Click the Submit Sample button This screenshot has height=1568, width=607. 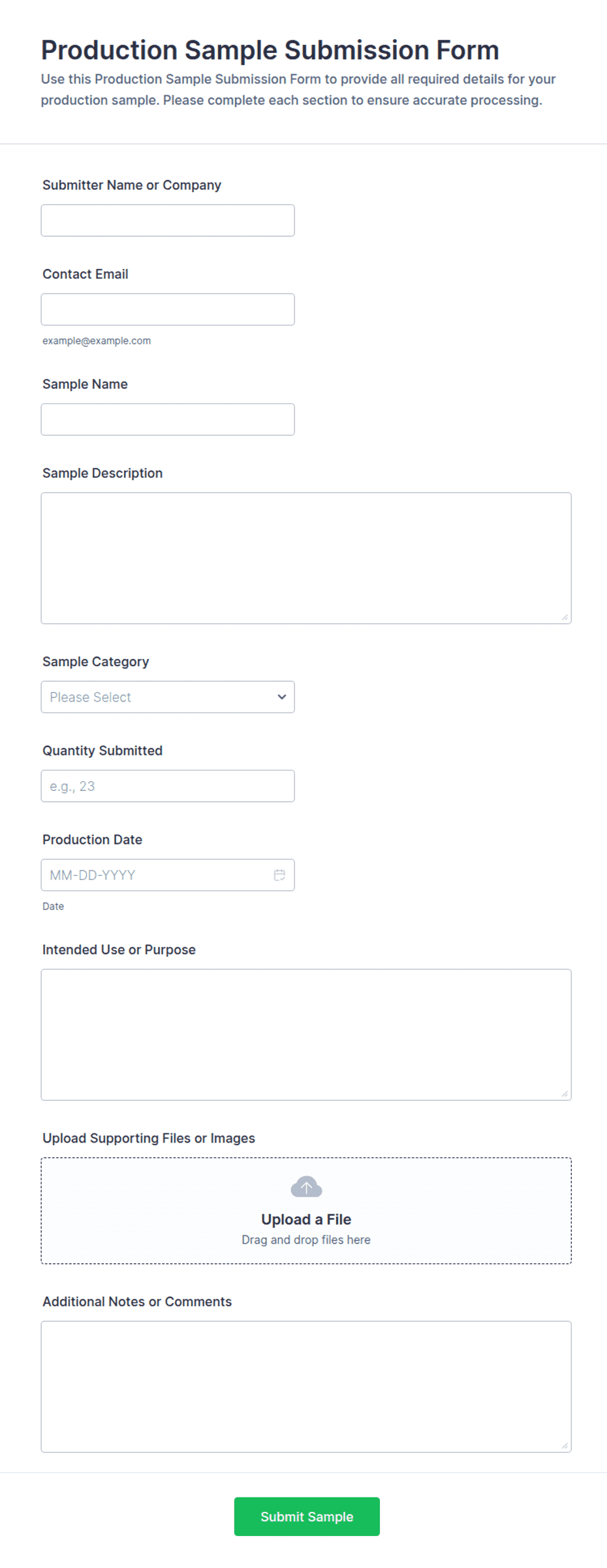coord(307,1516)
